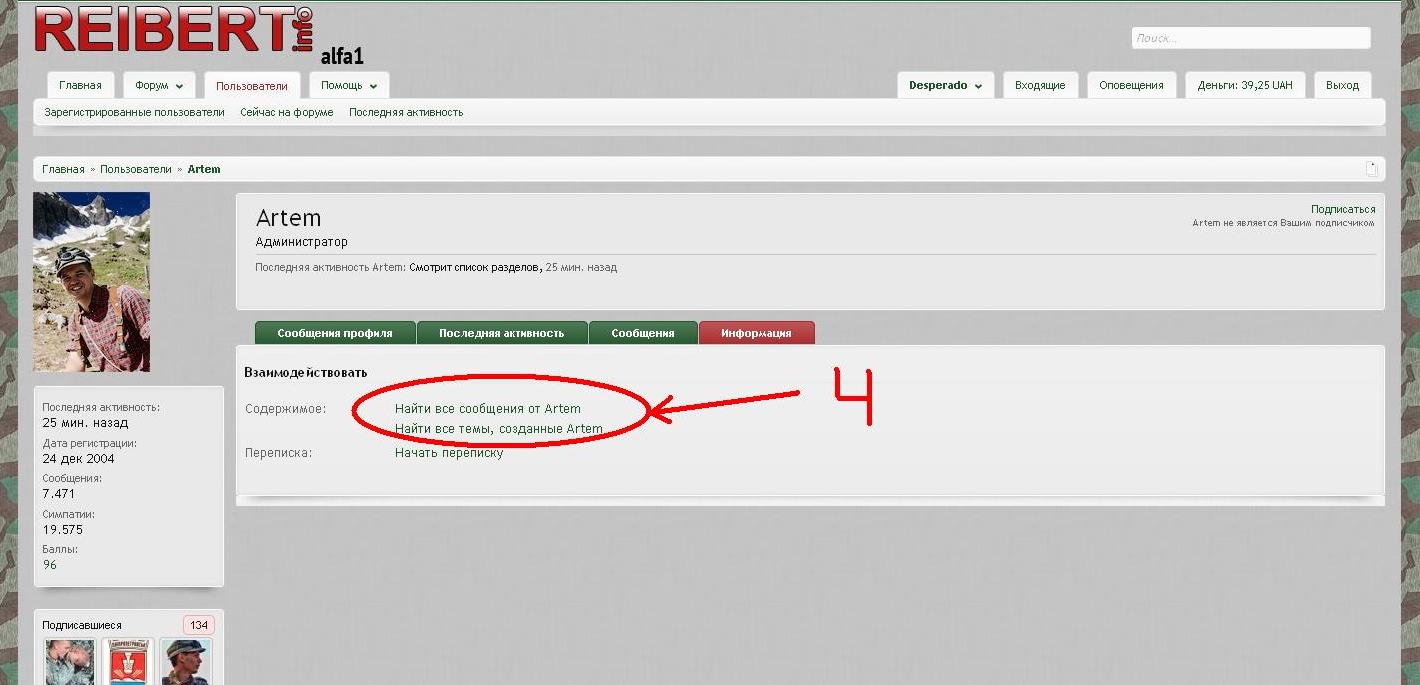Screen dimensions: 1420x685
Task: Go to Главная in breadcrumbs
Action: tap(63, 169)
